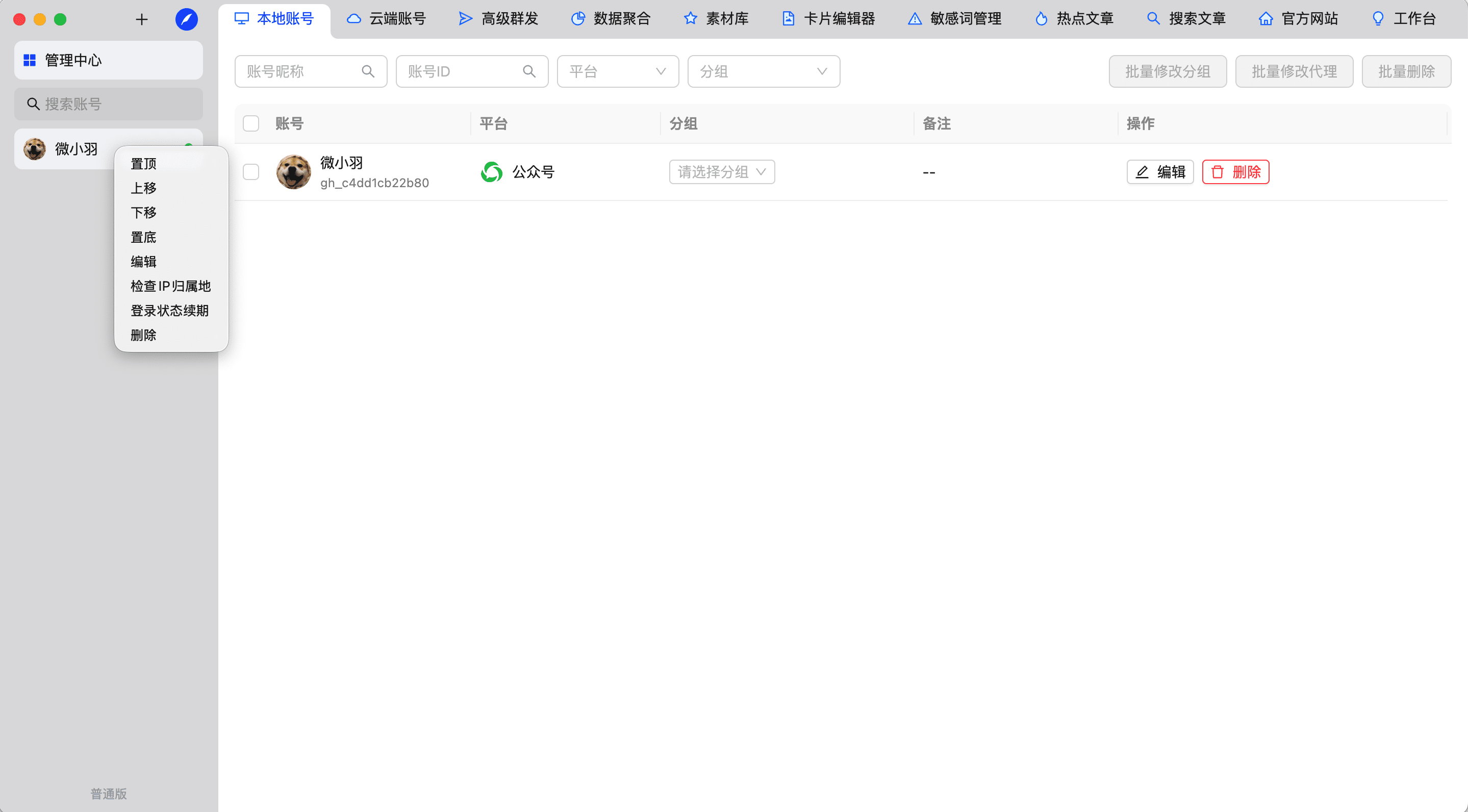Click the 管理中心 grid icon
The height and width of the screenshot is (812, 1468).
click(x=30, y=60)
